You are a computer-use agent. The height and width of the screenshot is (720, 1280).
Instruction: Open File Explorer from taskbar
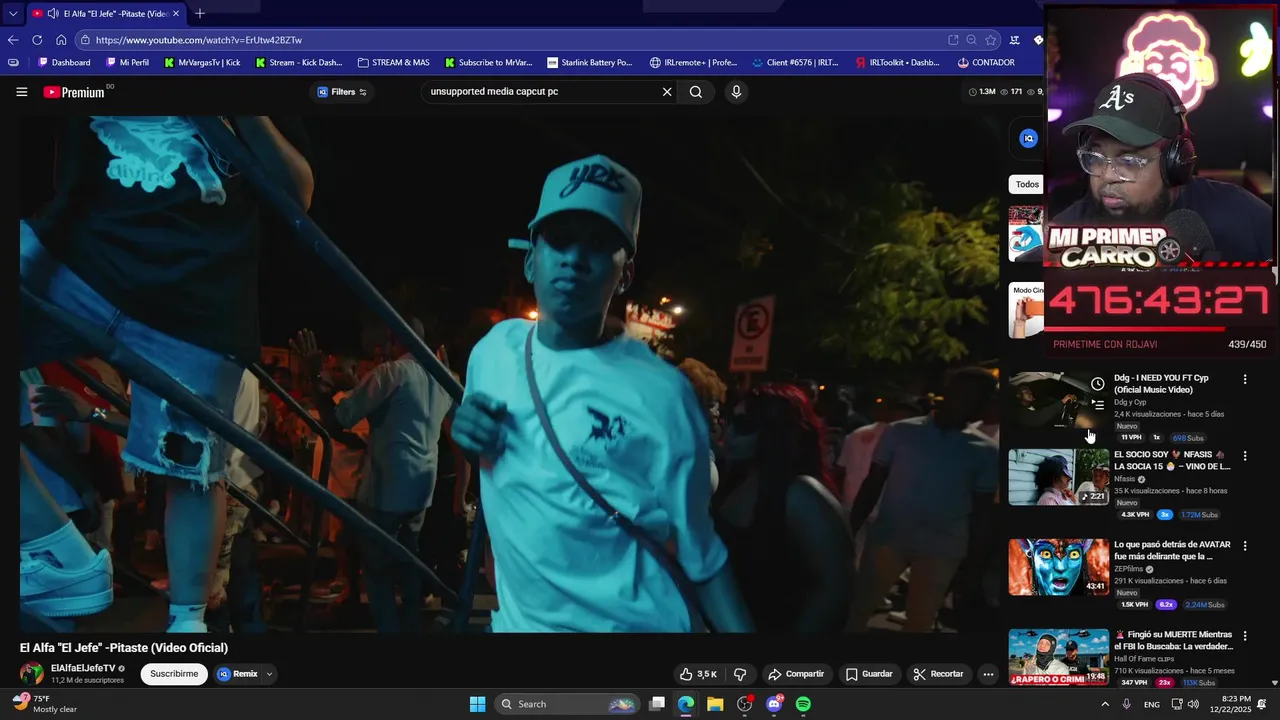pyautogui.click(x=715, y=704)
